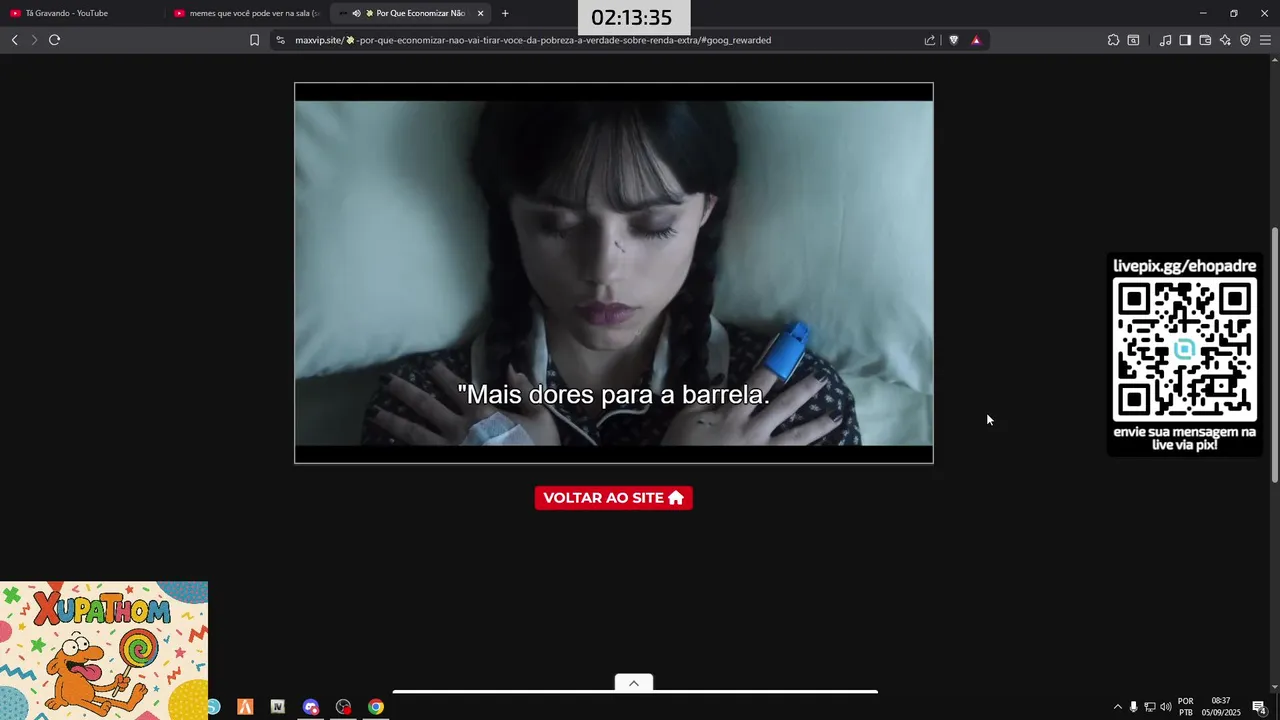The image size is (1280, 720).
Task: Open the notification center icon
Action: pos(1259,707)
